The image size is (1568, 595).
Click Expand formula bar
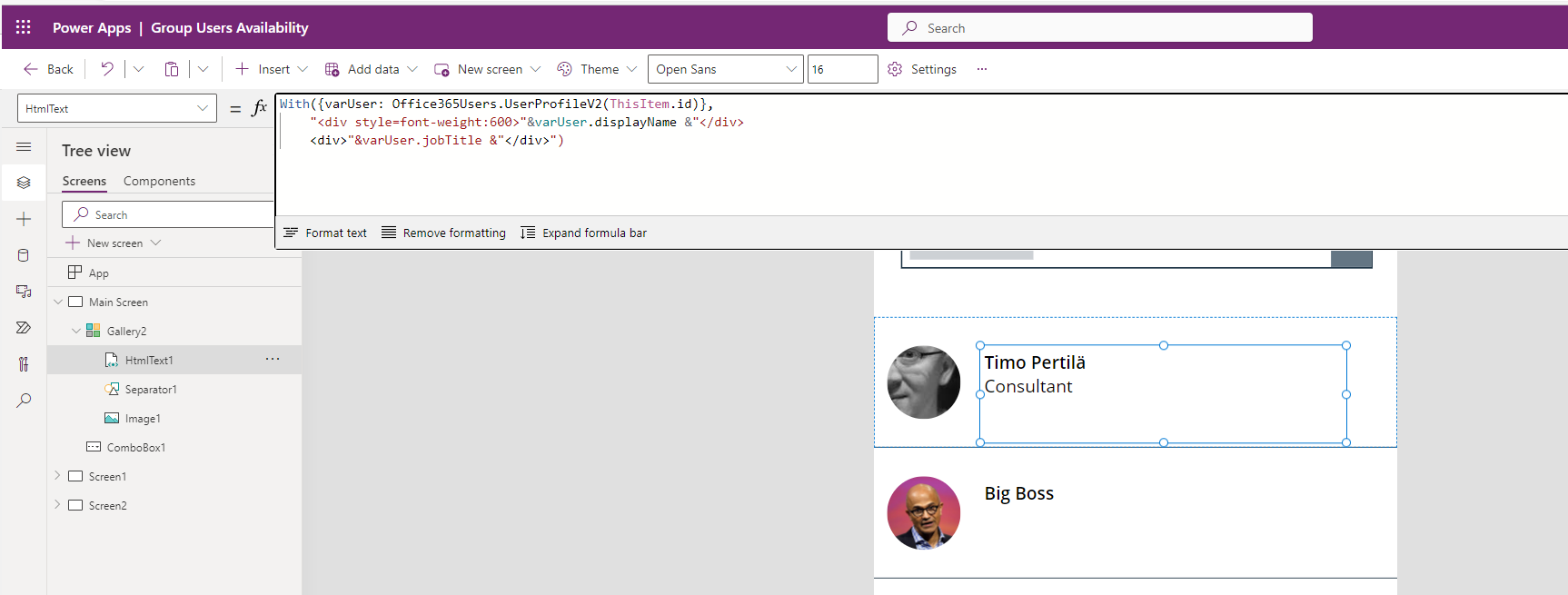pos(584,233)
